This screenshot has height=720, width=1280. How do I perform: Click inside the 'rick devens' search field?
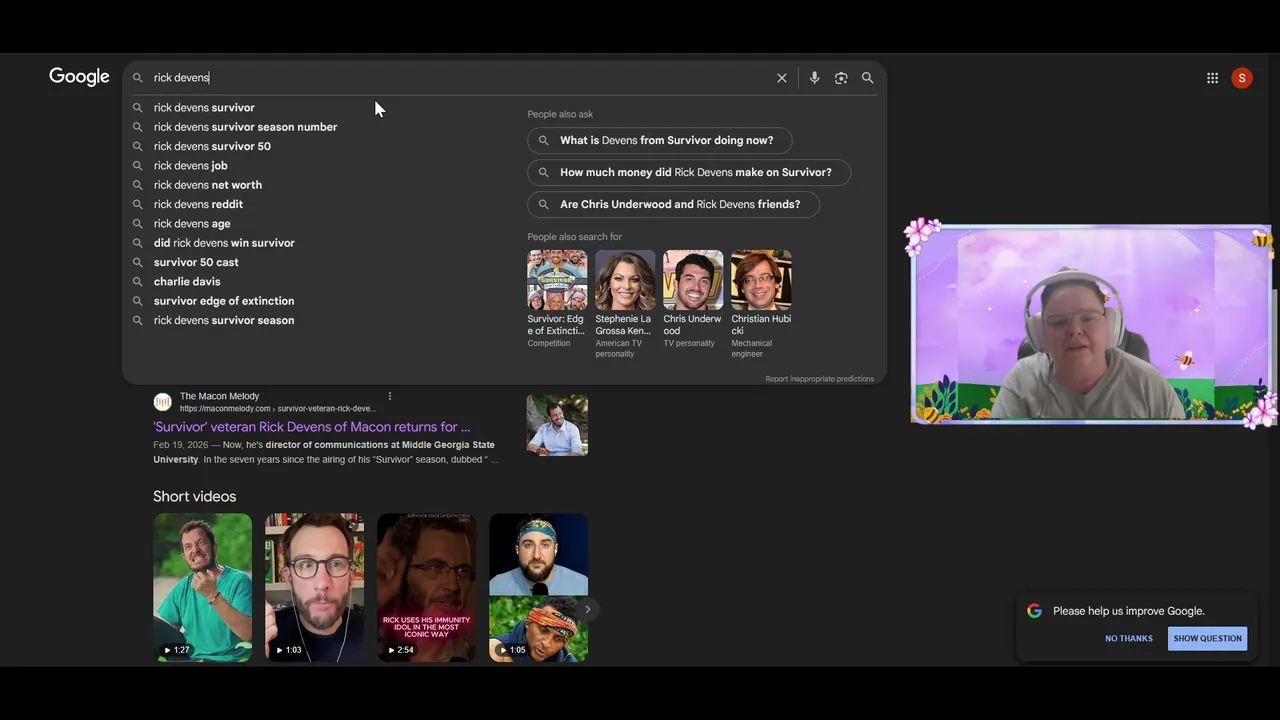click(460, 78)
